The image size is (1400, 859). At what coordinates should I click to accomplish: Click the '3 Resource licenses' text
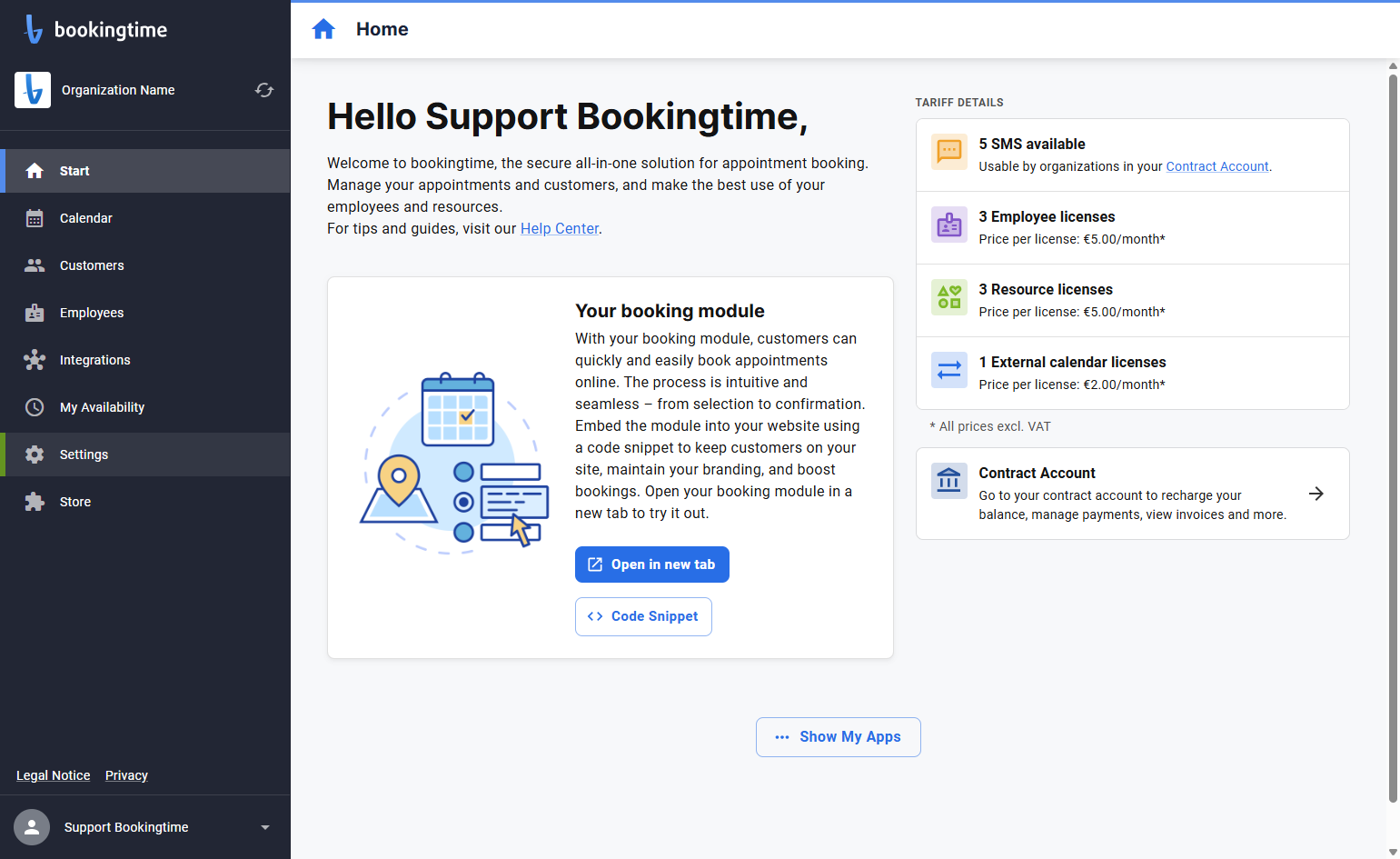pyautogui.click(x=1046, y=289)
